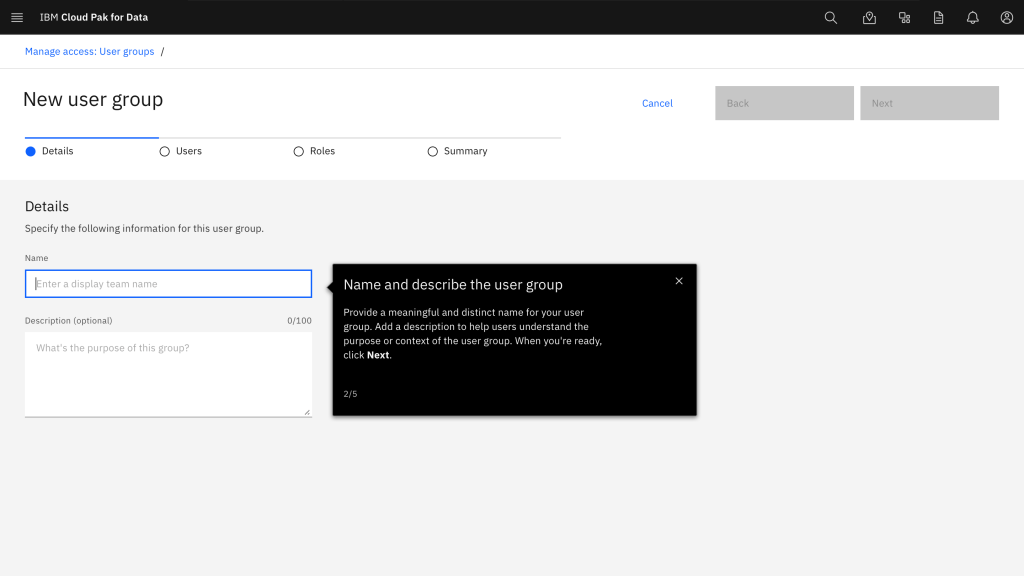Focus the Name input field
The width and height of the screenshot is (1024, 576).
[168, 284]
